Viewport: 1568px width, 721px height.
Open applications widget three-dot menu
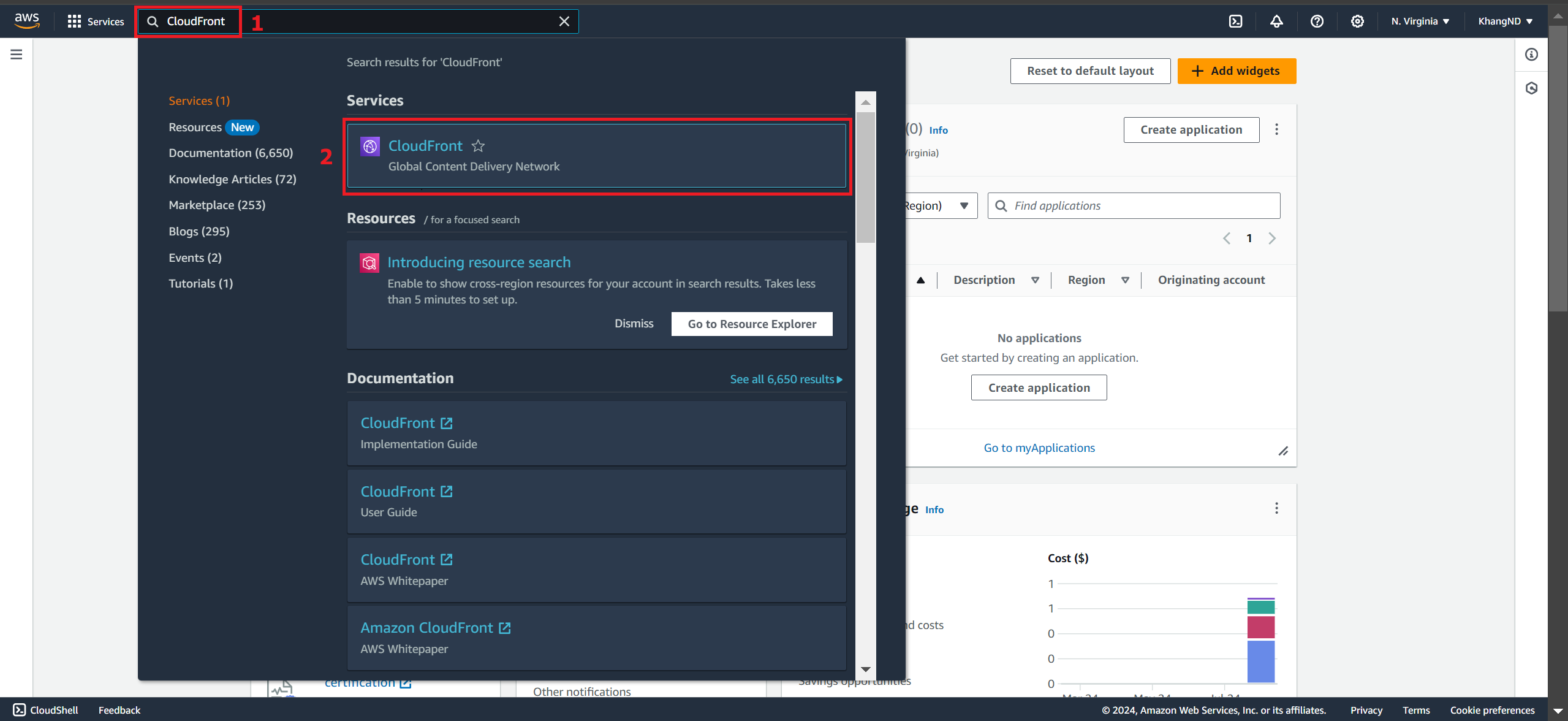1276,129
